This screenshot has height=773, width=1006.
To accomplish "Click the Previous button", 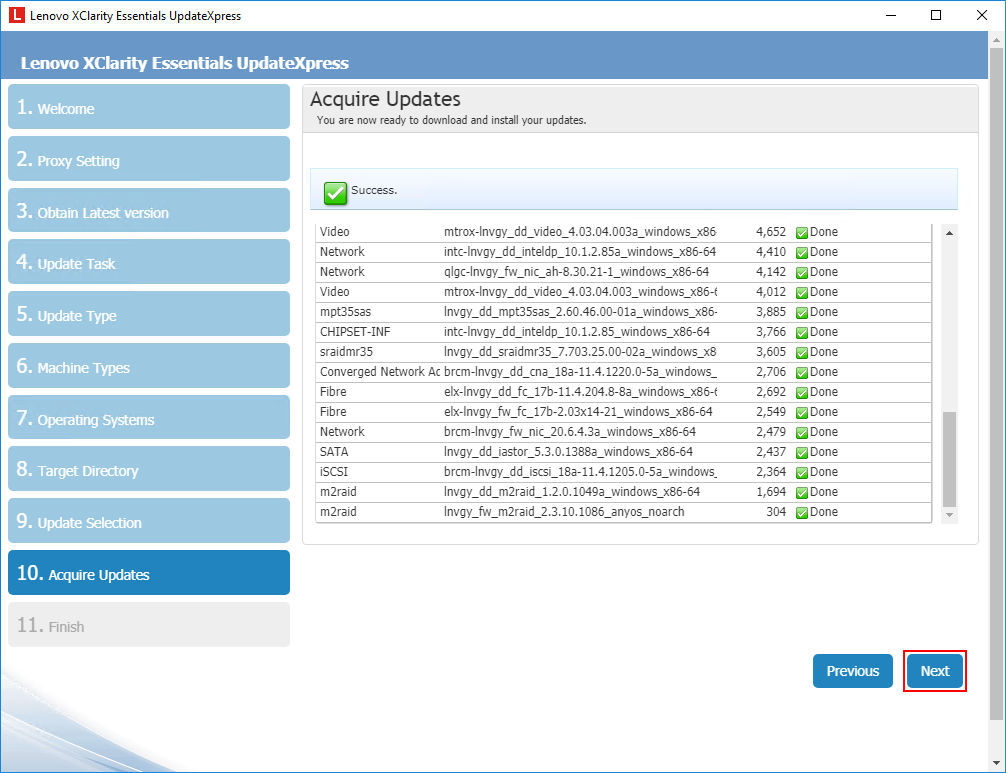I will [853, 671].
